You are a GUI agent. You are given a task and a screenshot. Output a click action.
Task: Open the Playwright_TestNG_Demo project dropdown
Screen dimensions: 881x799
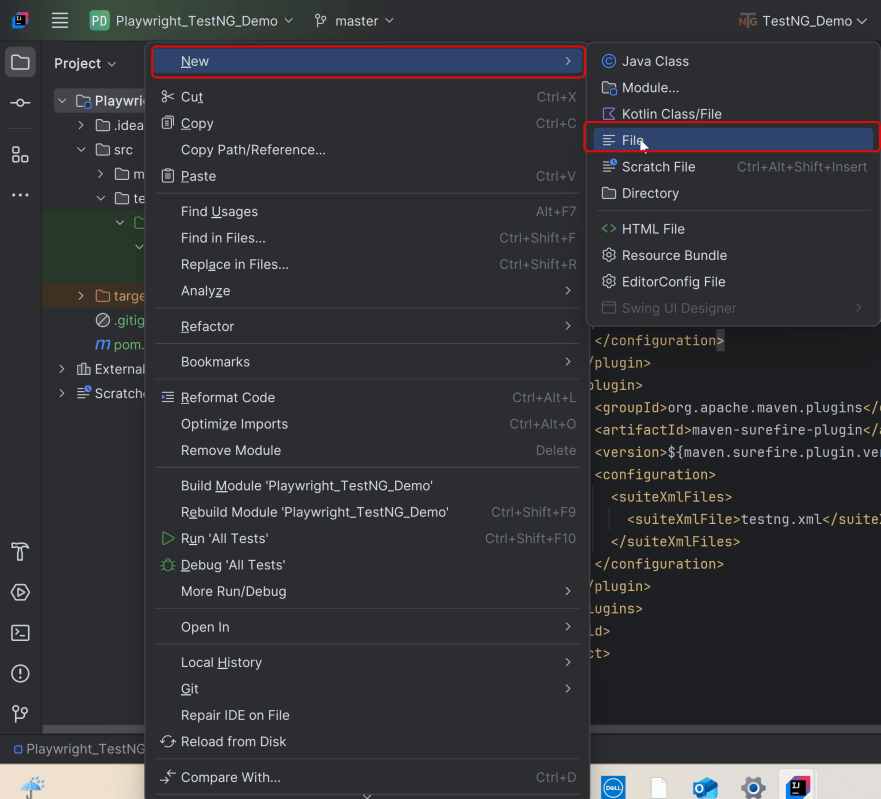192,20
